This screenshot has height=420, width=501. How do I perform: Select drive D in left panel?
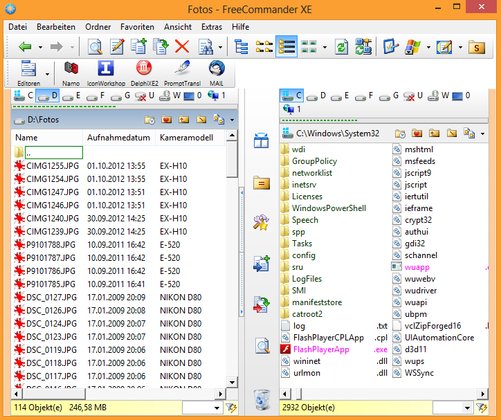tap(47, 96)
